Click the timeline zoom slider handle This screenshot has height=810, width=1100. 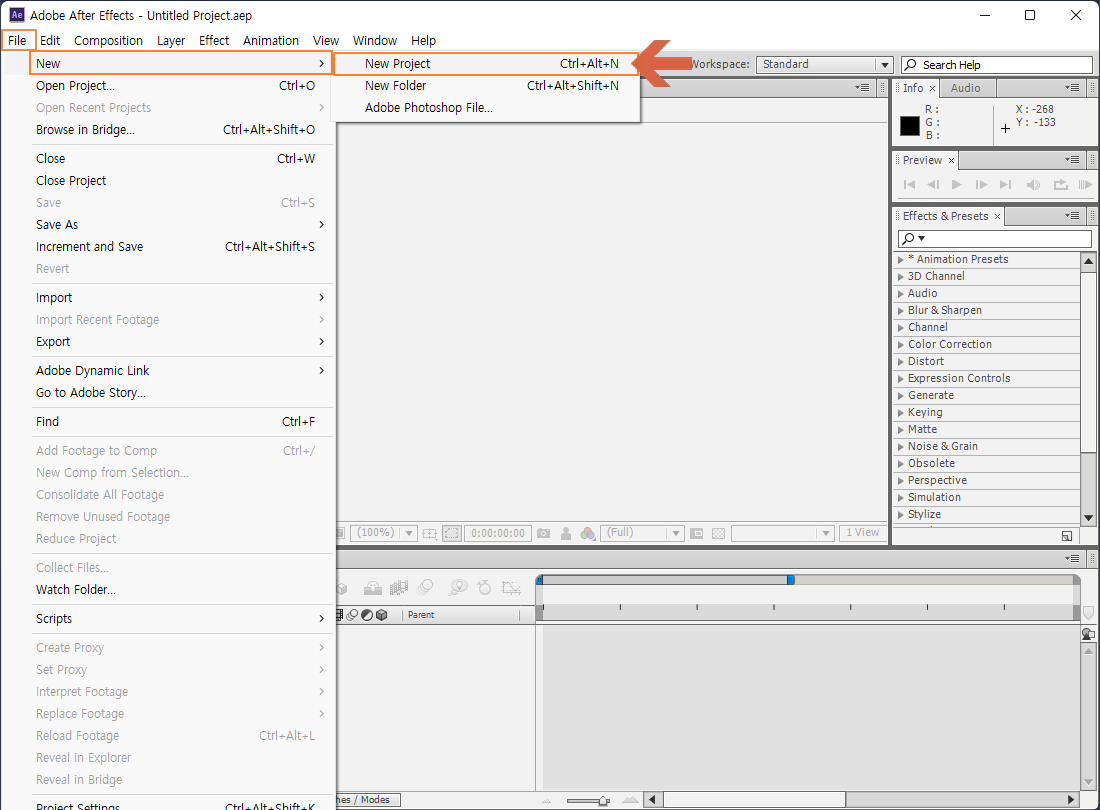point(603,800)
